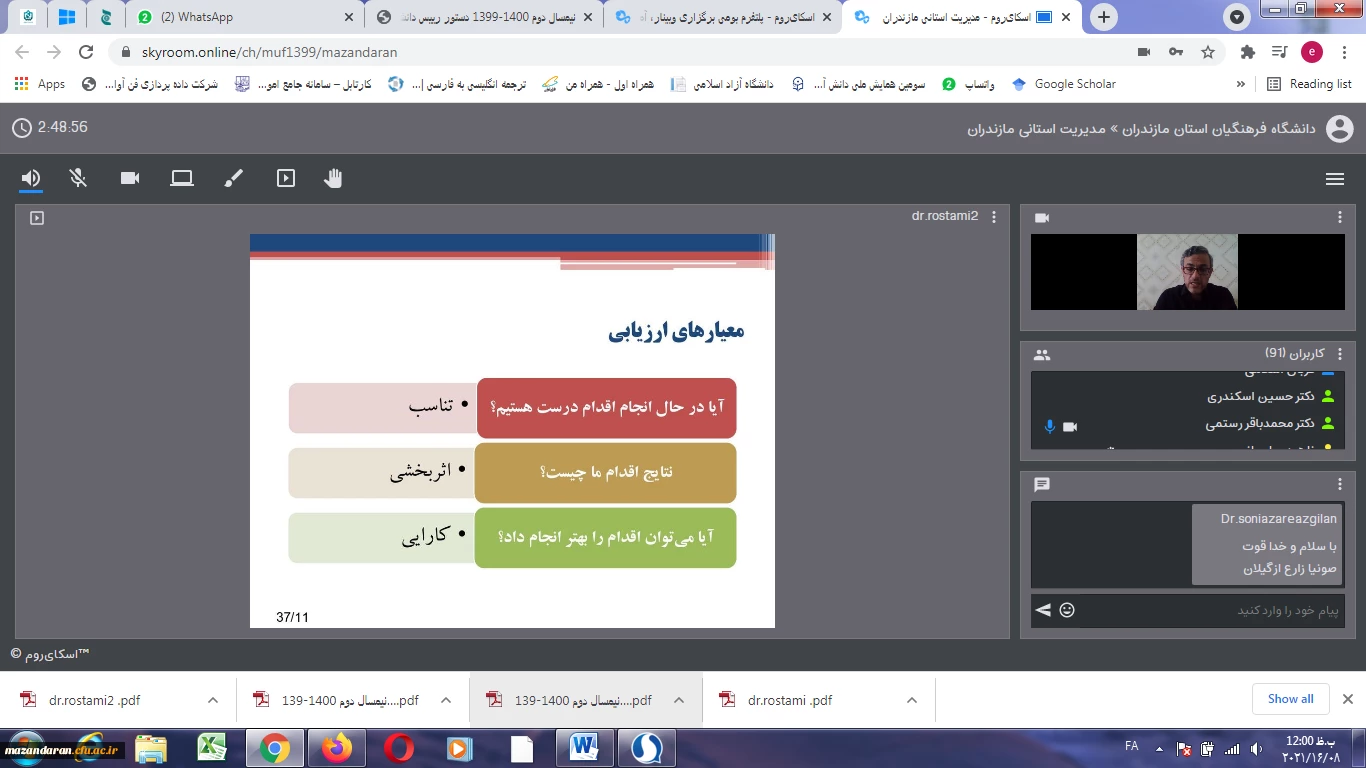Click the user profile avatar icon

pyautogui.click(x=1339, y=129)
